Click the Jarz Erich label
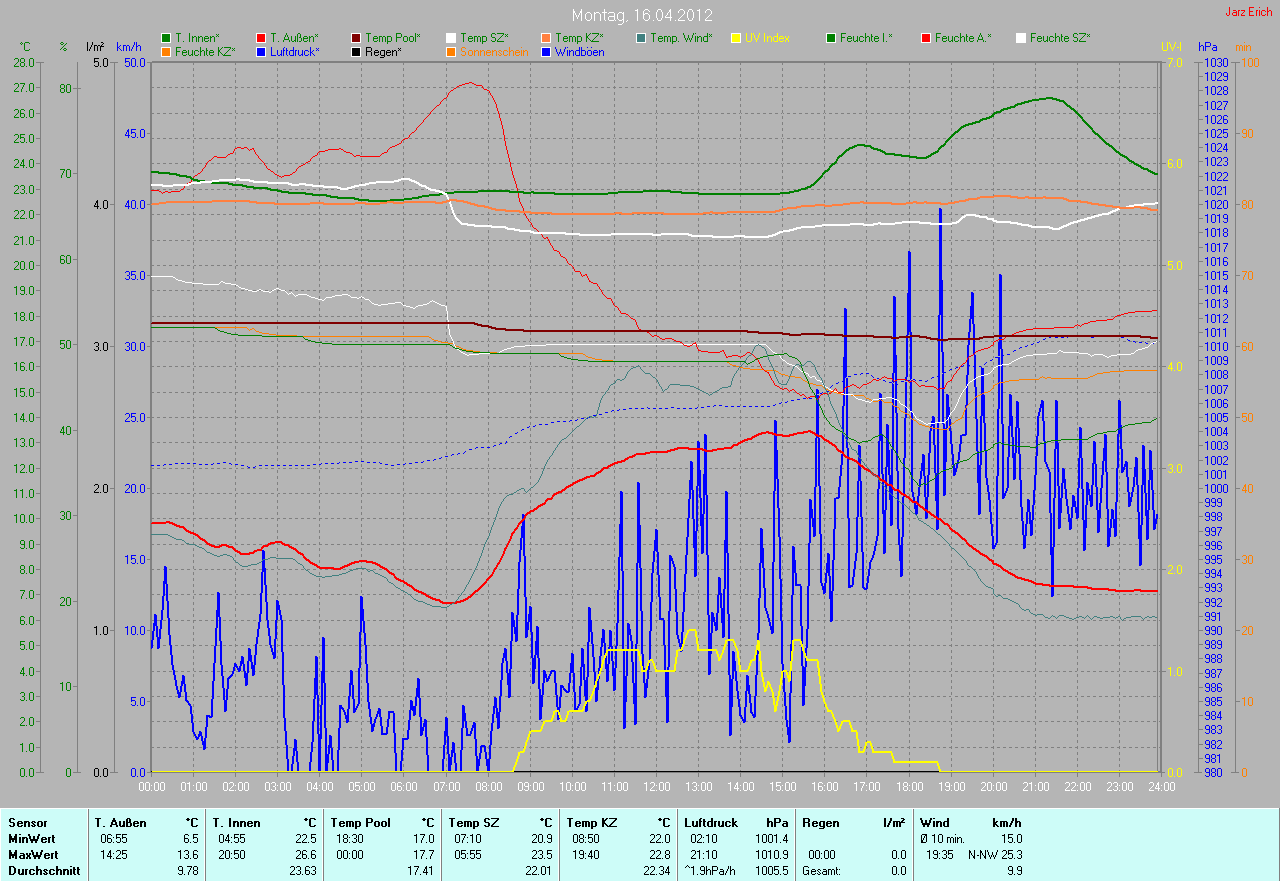The width and height of the screenshot is (1280, 881). (1249, 12)
